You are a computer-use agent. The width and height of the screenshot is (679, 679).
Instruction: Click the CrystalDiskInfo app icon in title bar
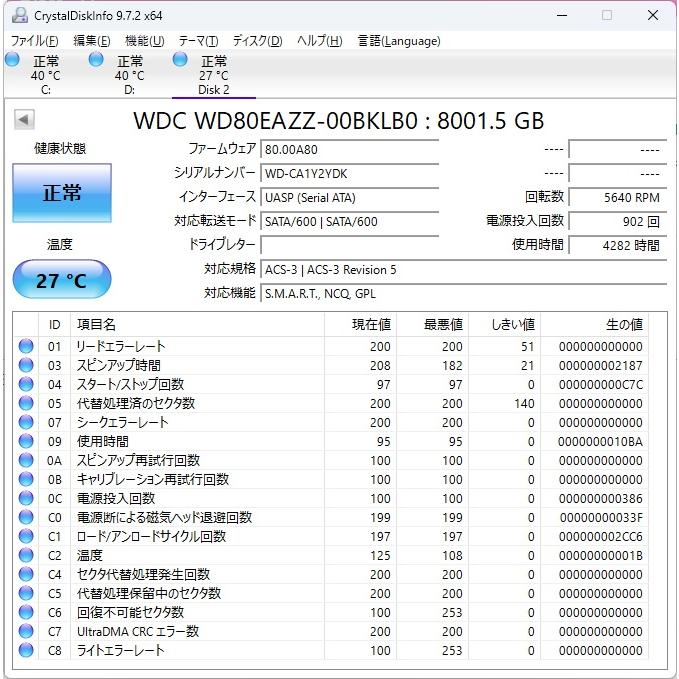tap(19, 15)
